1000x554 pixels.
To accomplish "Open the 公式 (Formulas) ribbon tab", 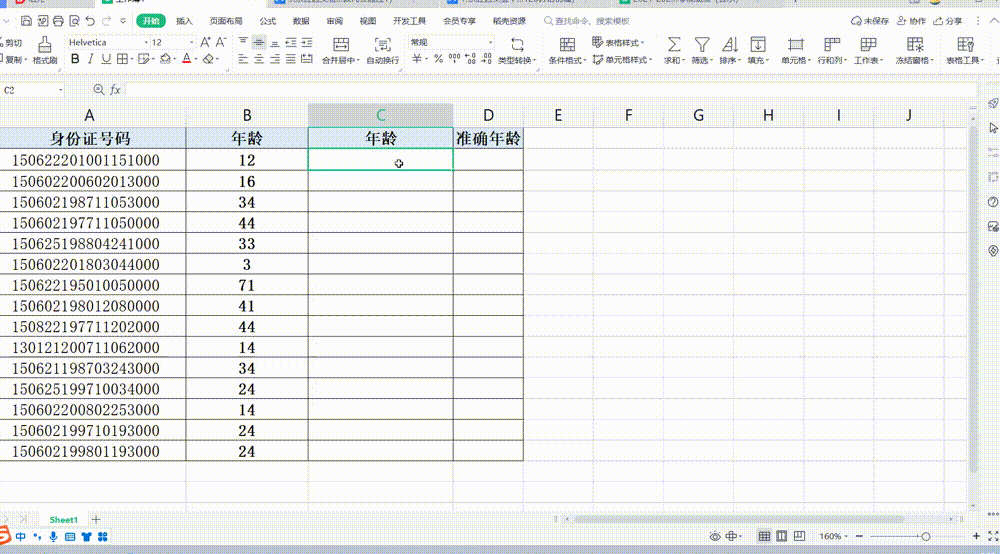I will [x=267, y=21].
